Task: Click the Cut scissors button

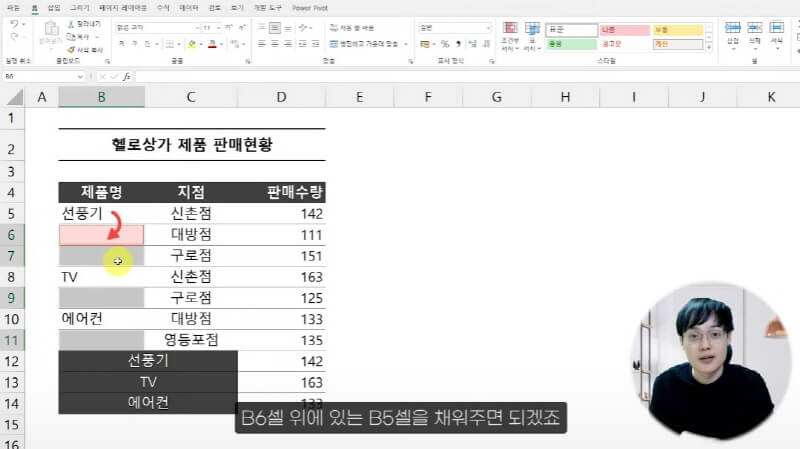Action: (85, 24)
